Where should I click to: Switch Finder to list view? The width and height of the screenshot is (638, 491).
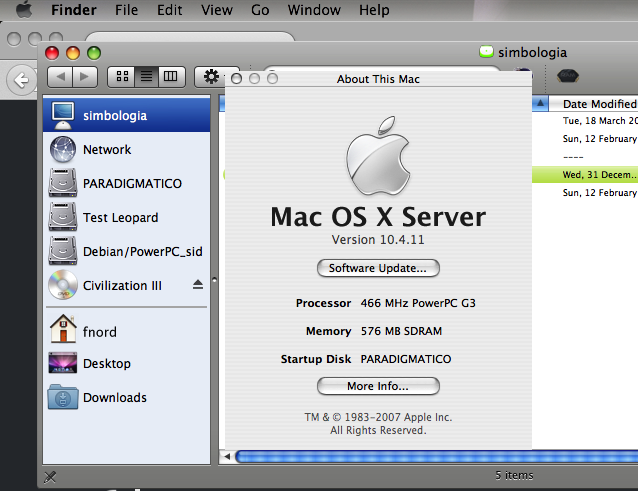point(146,76)
